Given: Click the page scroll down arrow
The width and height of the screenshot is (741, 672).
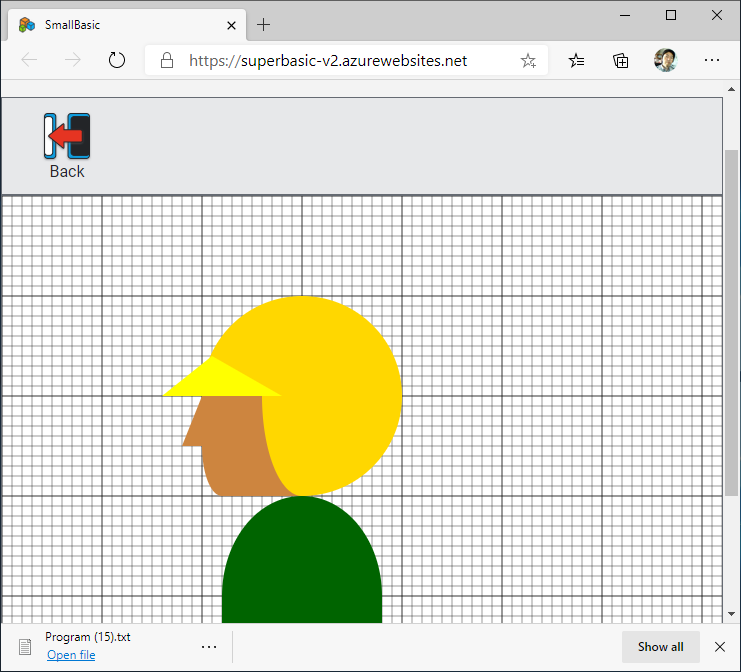Looking at the screenshot, I should (x=732, y=614).
